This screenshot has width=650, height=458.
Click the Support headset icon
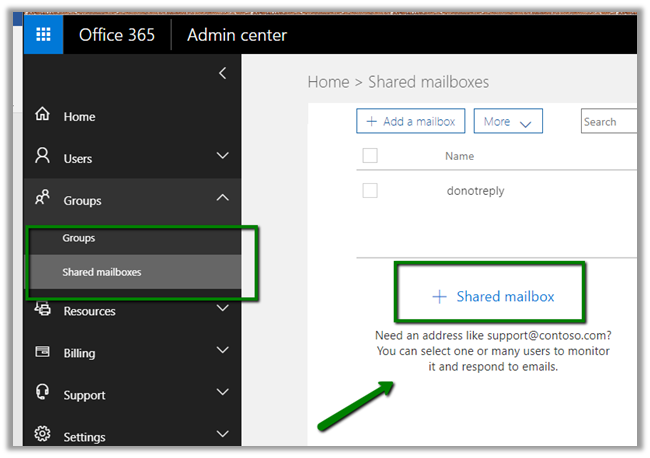pyautogui.click(x=43, y=394)
